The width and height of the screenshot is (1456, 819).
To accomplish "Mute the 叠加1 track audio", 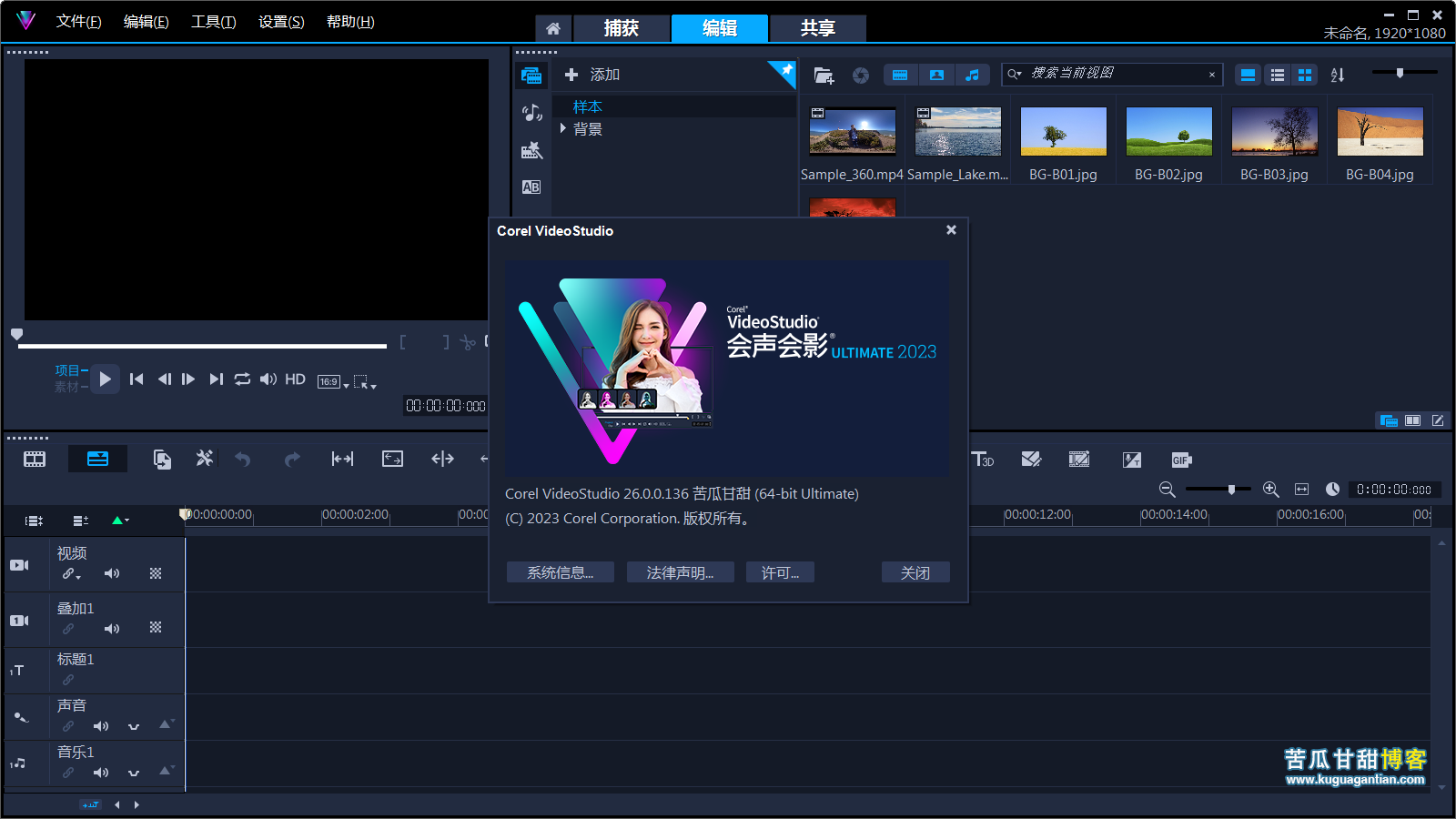I will tap(112, 629).
